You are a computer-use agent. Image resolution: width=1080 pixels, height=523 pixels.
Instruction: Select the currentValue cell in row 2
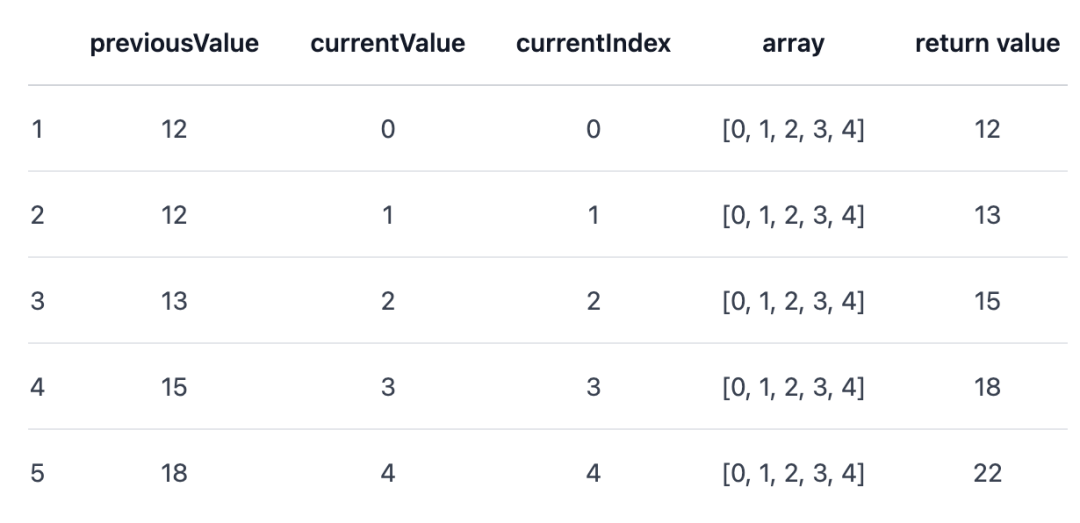click(x=387, y=215)
